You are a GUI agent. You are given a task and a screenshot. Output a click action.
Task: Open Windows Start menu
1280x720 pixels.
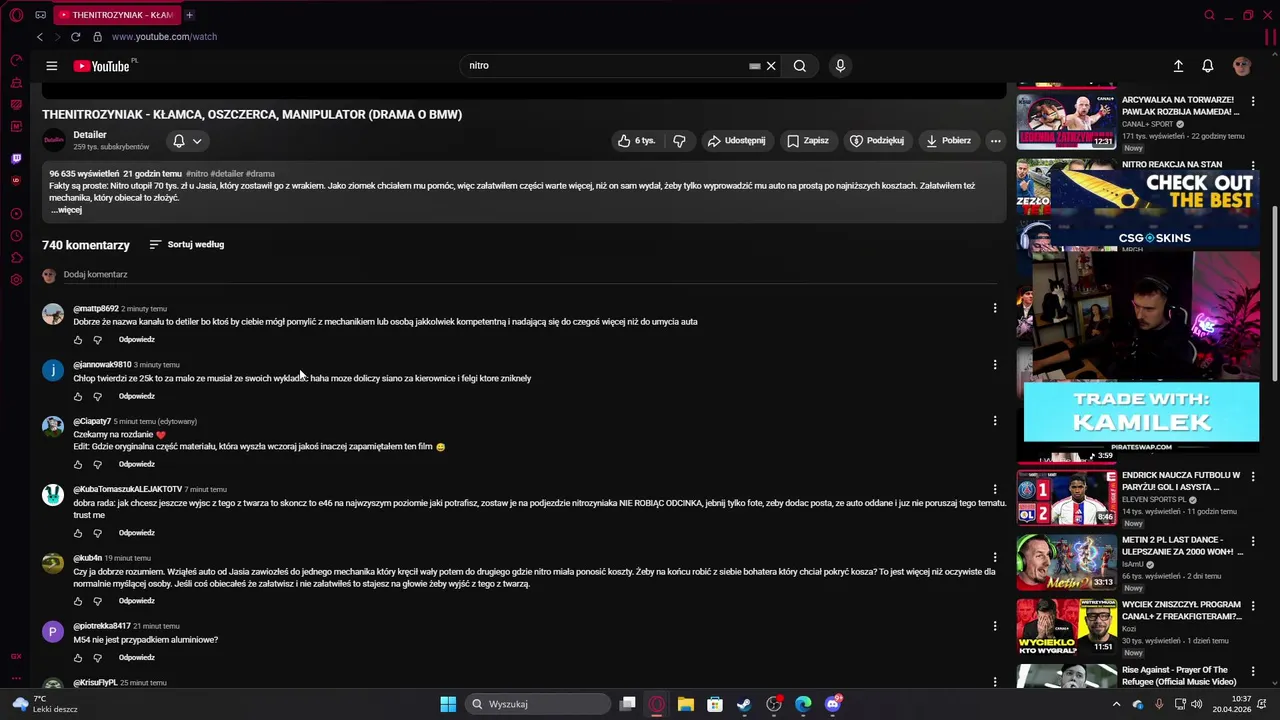click(x=448, y=704)
